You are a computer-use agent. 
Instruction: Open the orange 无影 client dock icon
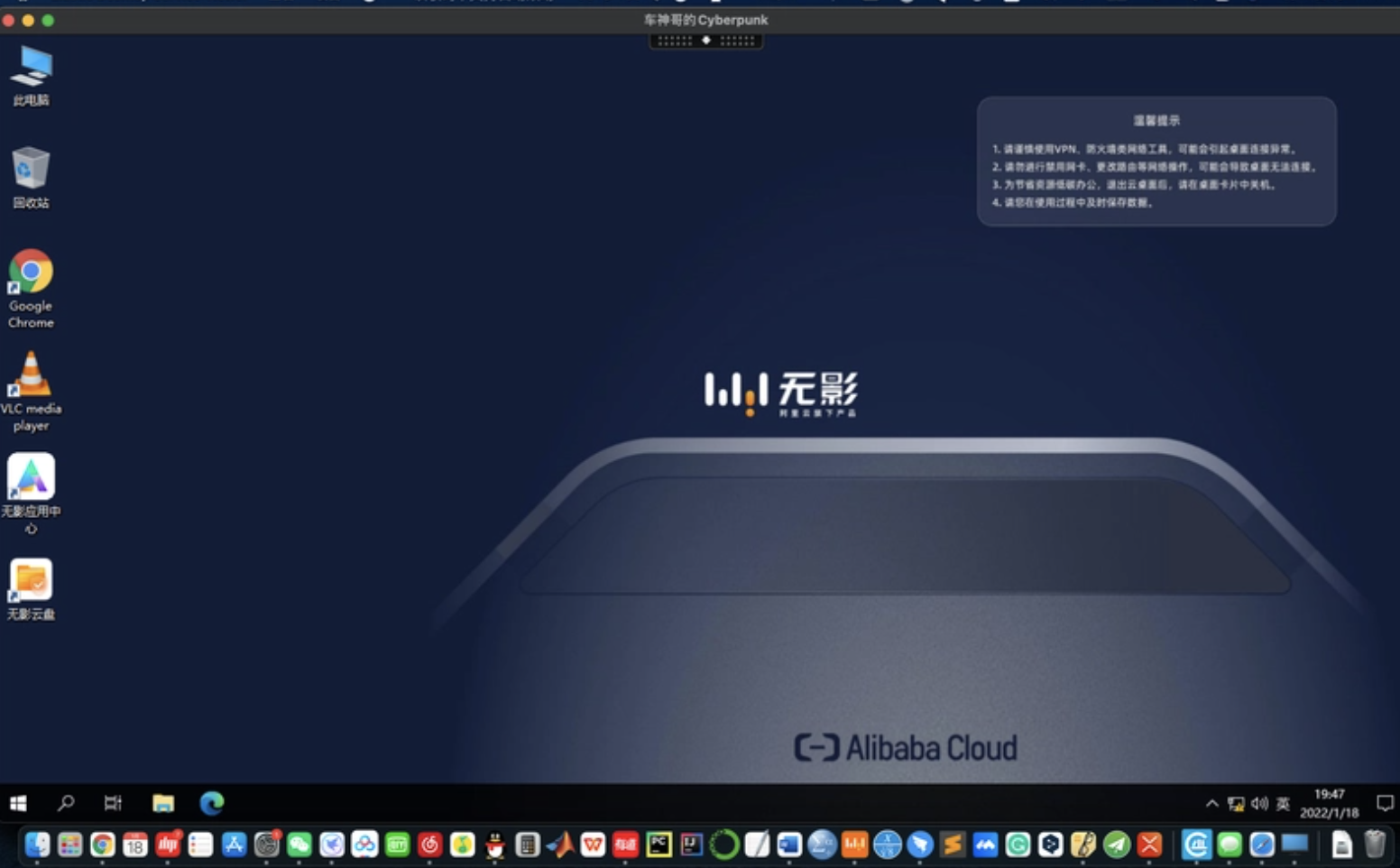tap(854, 845)
